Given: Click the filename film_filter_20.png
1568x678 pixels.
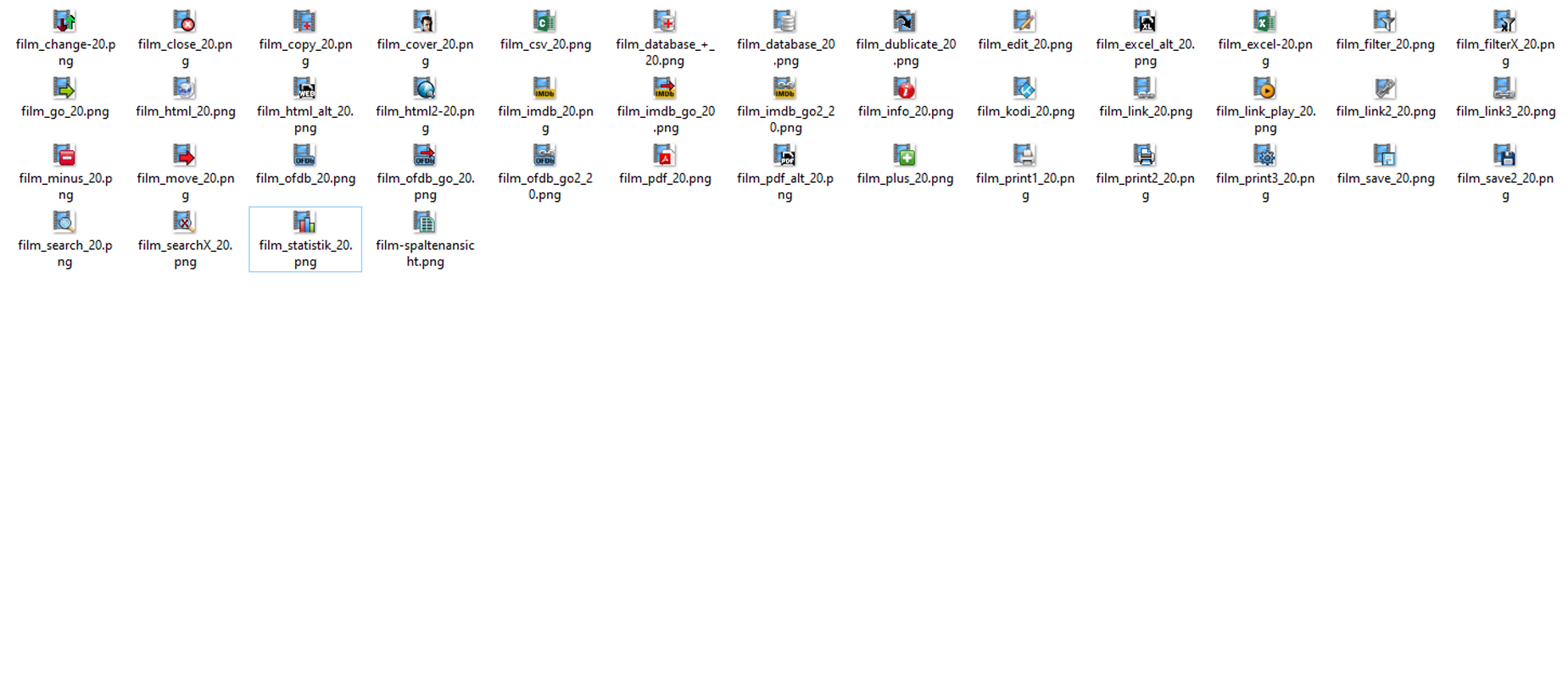Looking at the screenshot, I should click(1386, 44).
